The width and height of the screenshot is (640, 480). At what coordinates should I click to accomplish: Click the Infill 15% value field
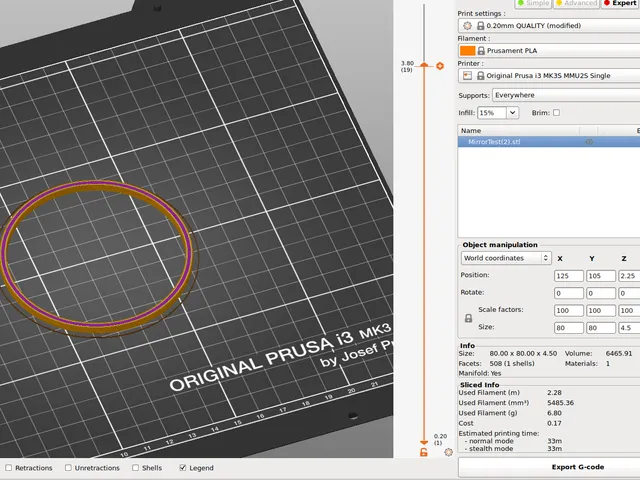492,113
